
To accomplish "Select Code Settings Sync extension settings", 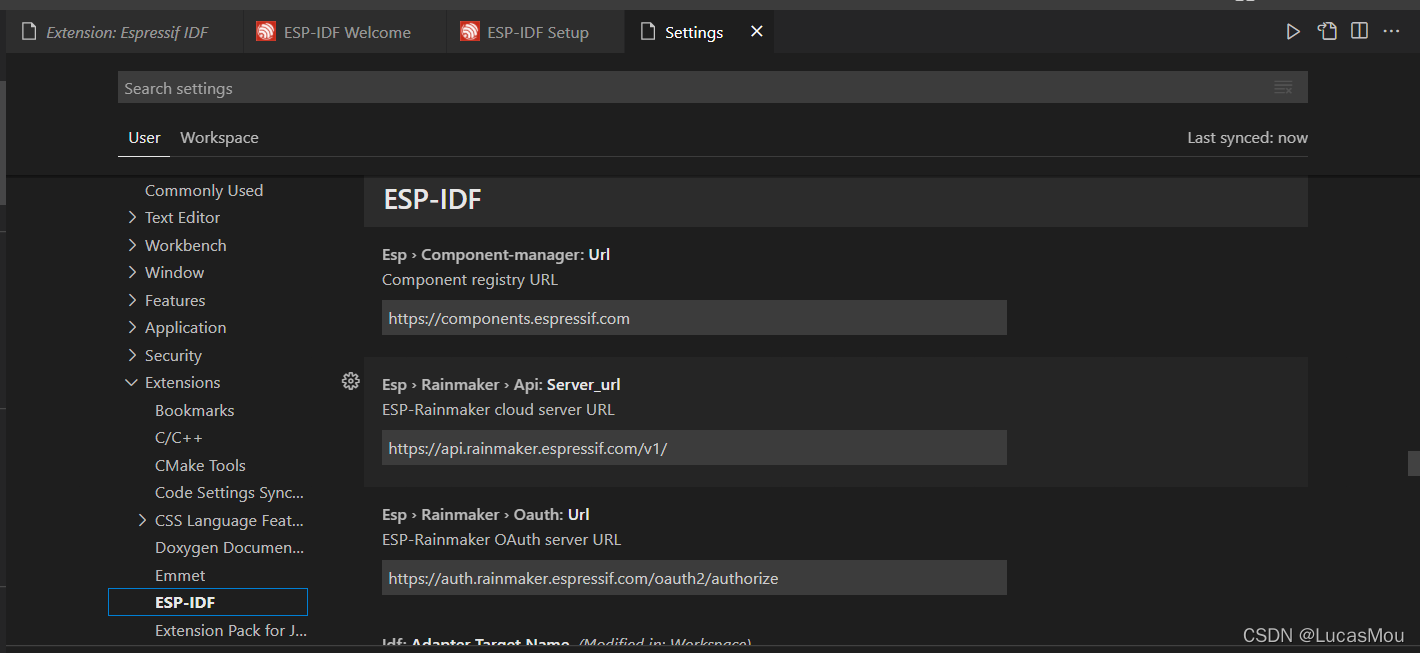I will 229,492.
